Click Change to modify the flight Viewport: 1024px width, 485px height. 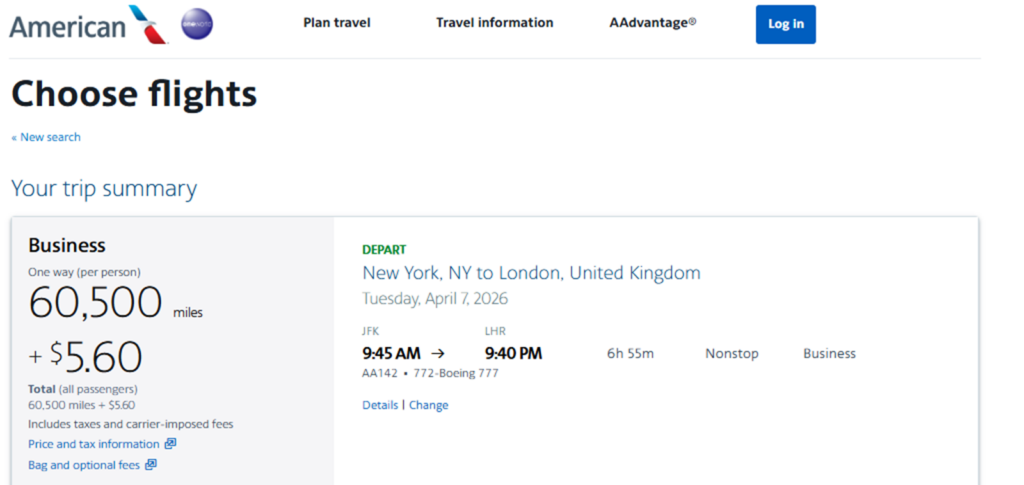pyautogui.click(x=428, y=405)
